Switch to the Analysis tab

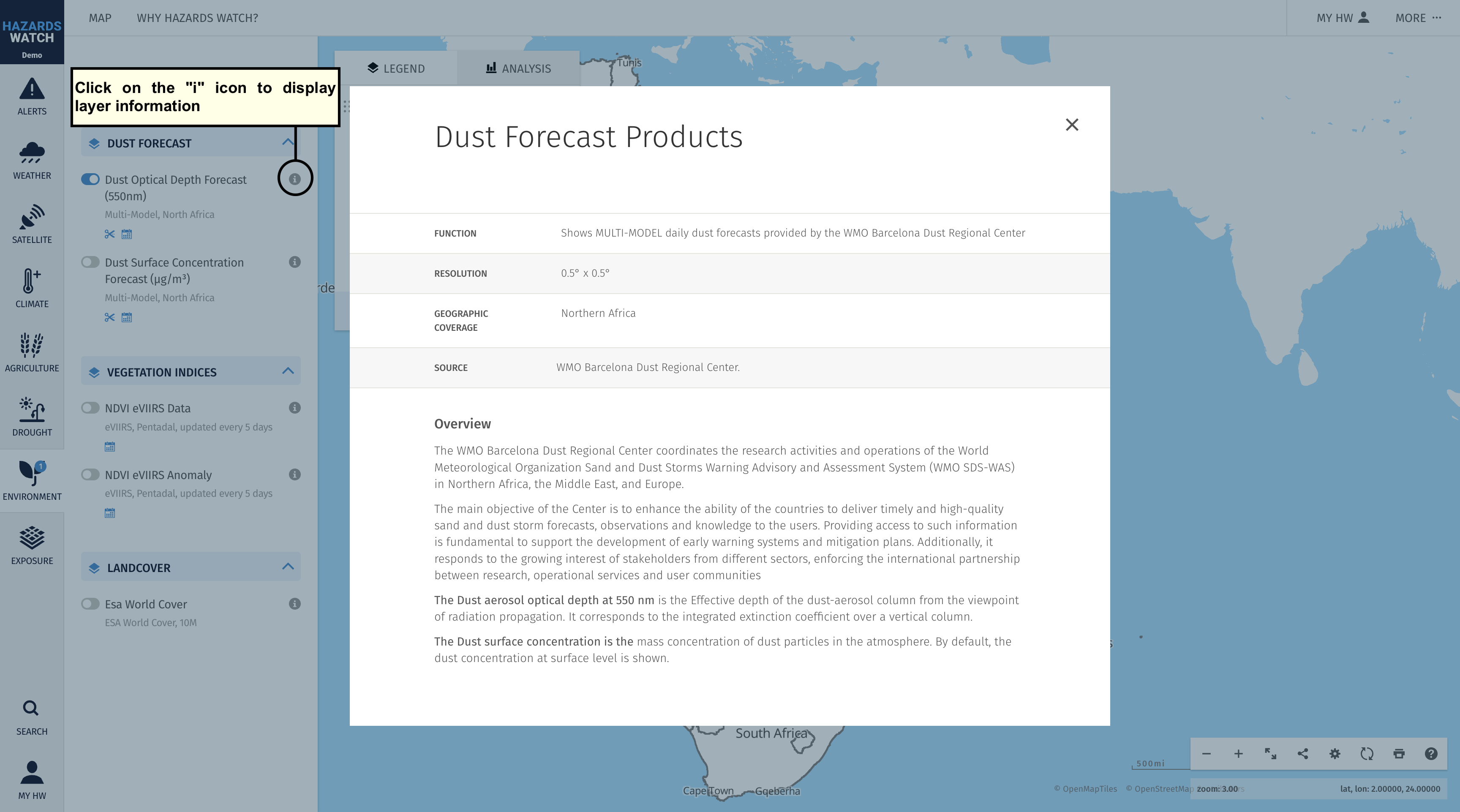click(518, 68)
